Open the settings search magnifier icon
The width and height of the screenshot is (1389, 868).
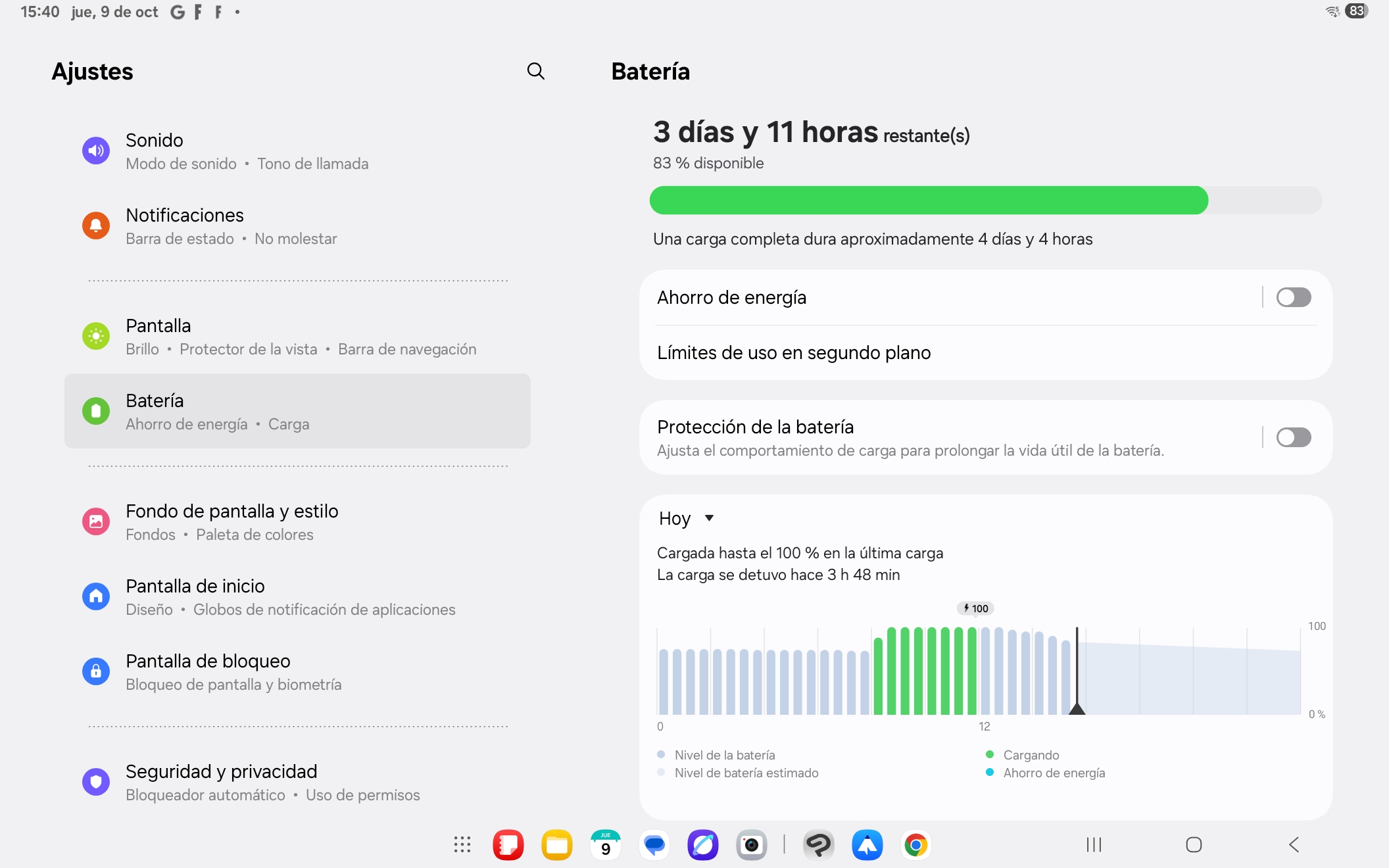[x=536, y=71]
